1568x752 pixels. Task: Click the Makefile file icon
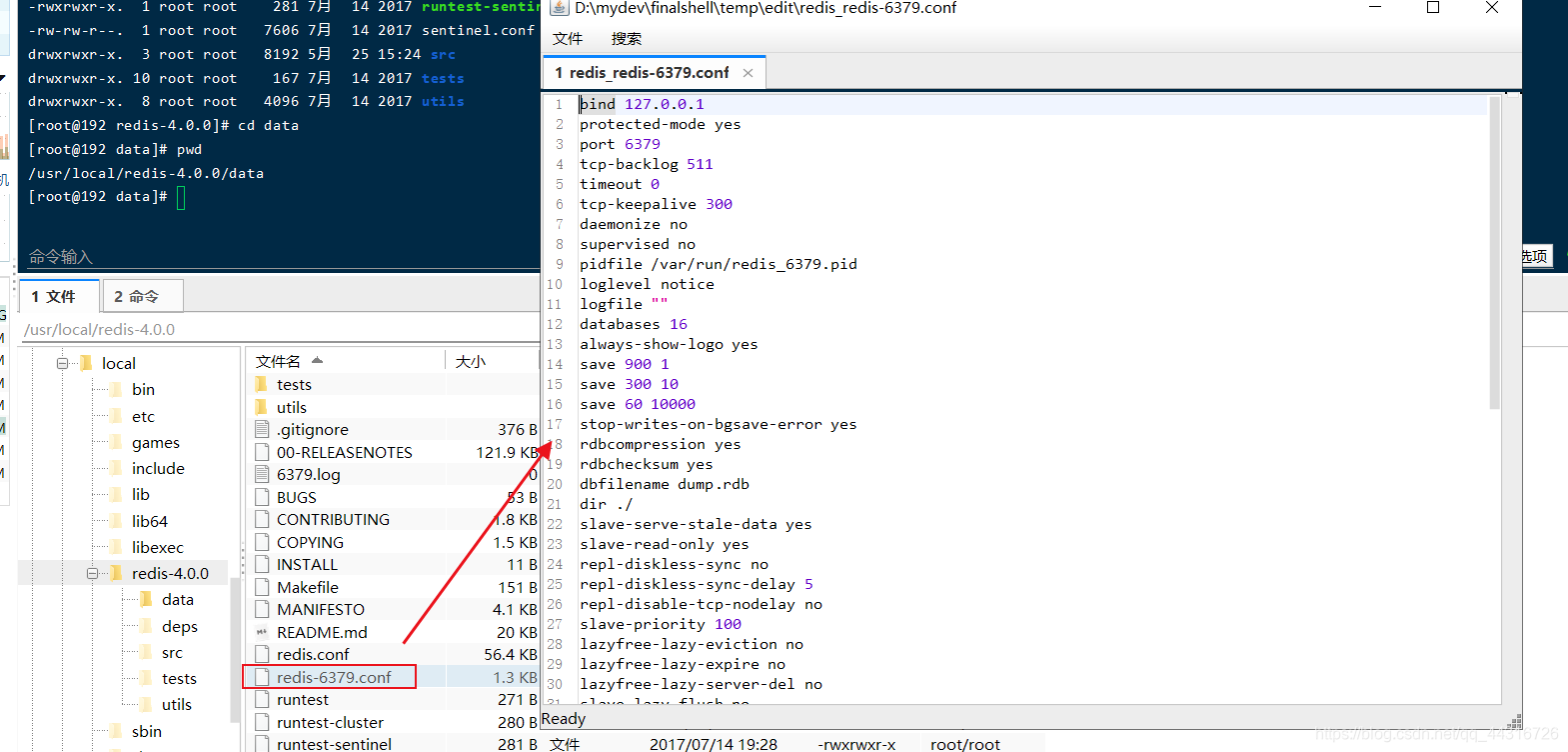click(262, 587)
